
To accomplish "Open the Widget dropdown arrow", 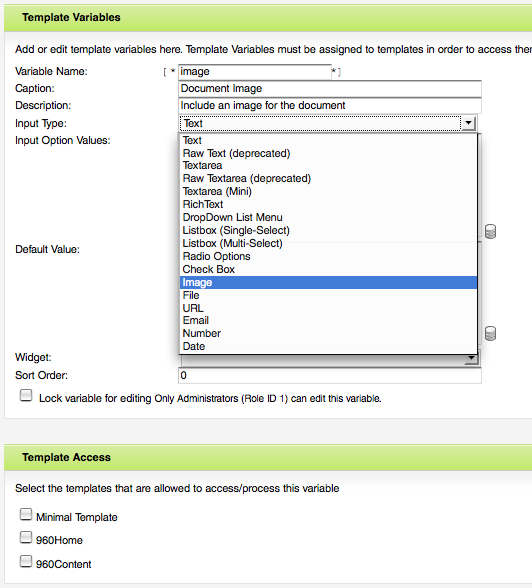I will (x=471, y=358).
